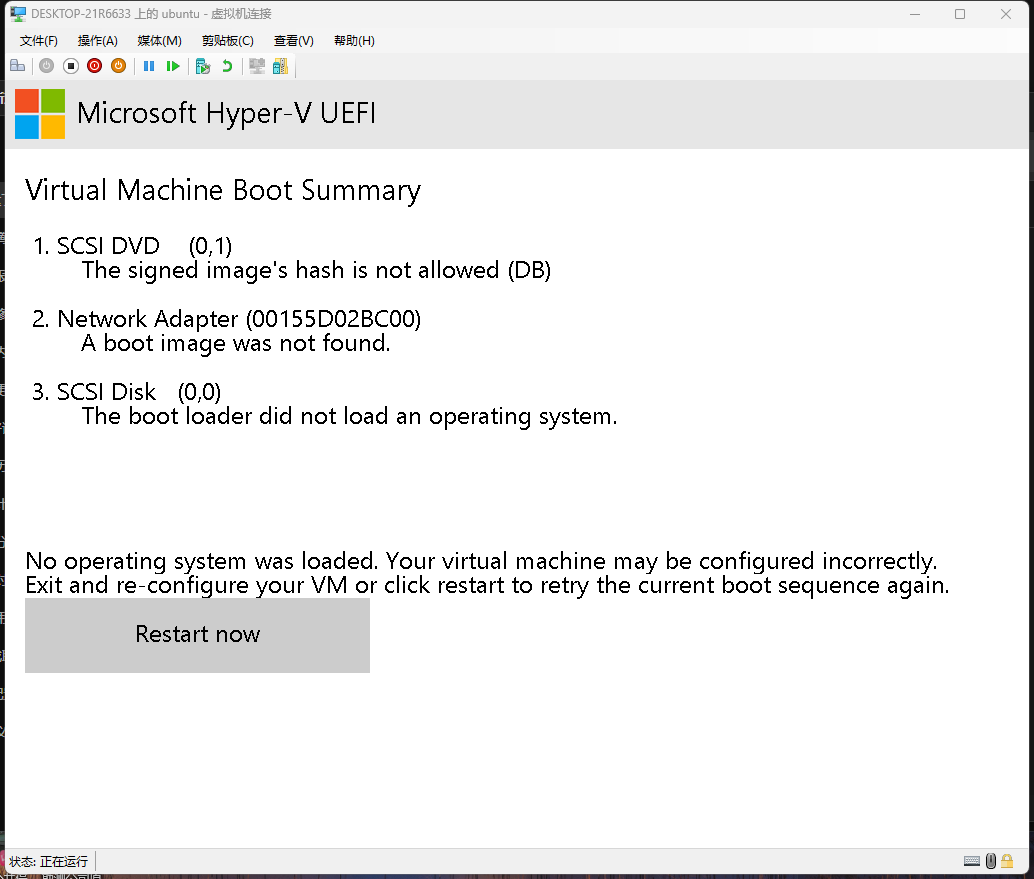Image resolution: width=1034 pixels, height=879 pixels.
Task: Click the grey Start power icon
Action: pos(46,66)
